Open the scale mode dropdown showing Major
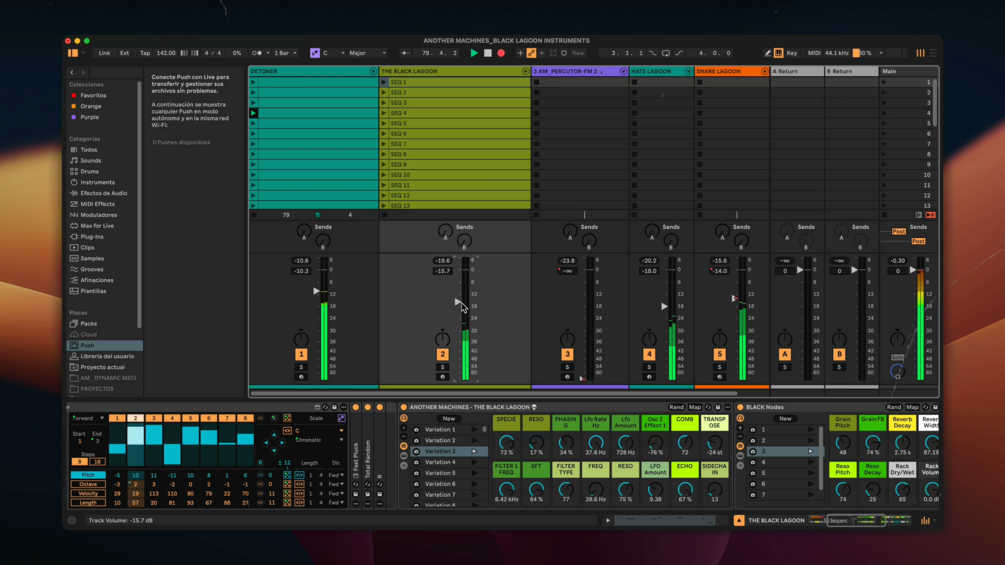The height and width of the screenshot is (565, 1005). point(367,53)
